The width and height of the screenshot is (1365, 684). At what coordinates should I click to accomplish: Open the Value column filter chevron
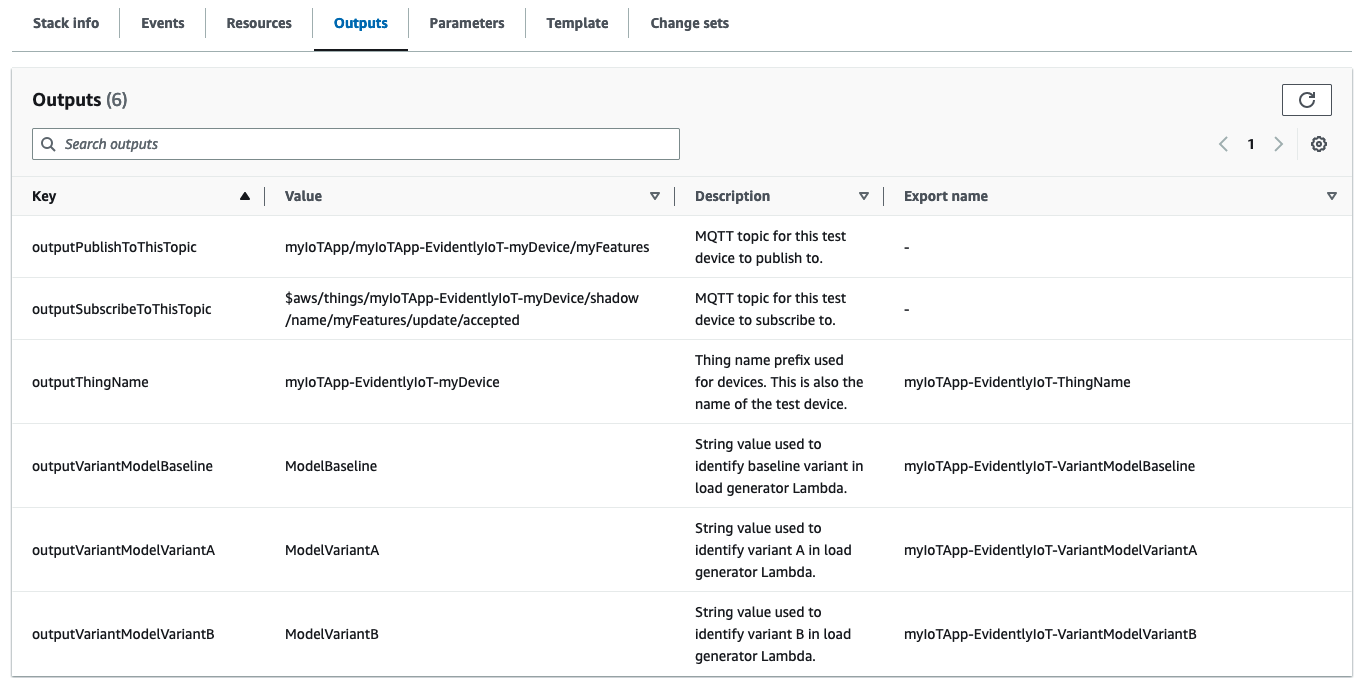(x=656, y=196)
